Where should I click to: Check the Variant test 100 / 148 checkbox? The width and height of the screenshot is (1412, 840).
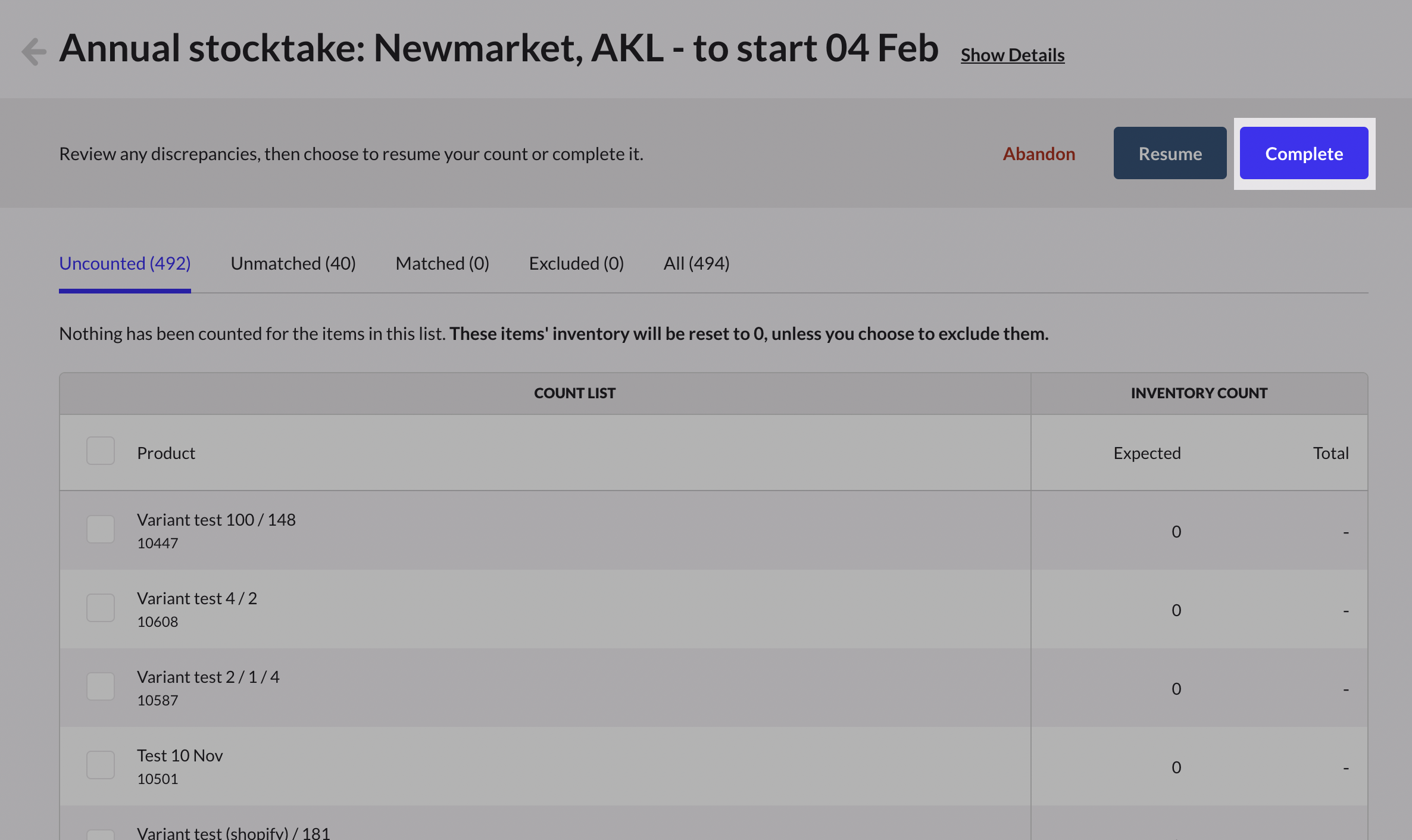[101, 529]
